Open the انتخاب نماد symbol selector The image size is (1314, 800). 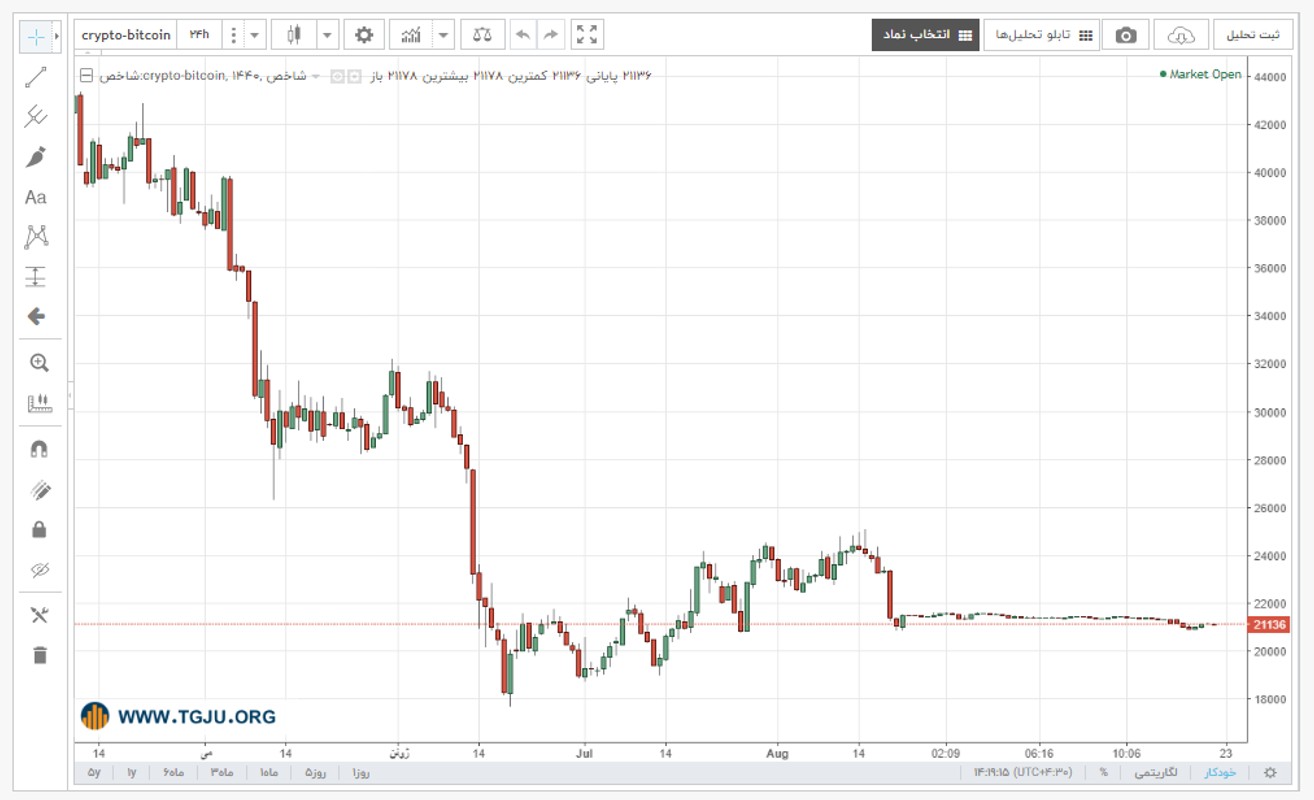pyautogui.click(x=925, y=35)
